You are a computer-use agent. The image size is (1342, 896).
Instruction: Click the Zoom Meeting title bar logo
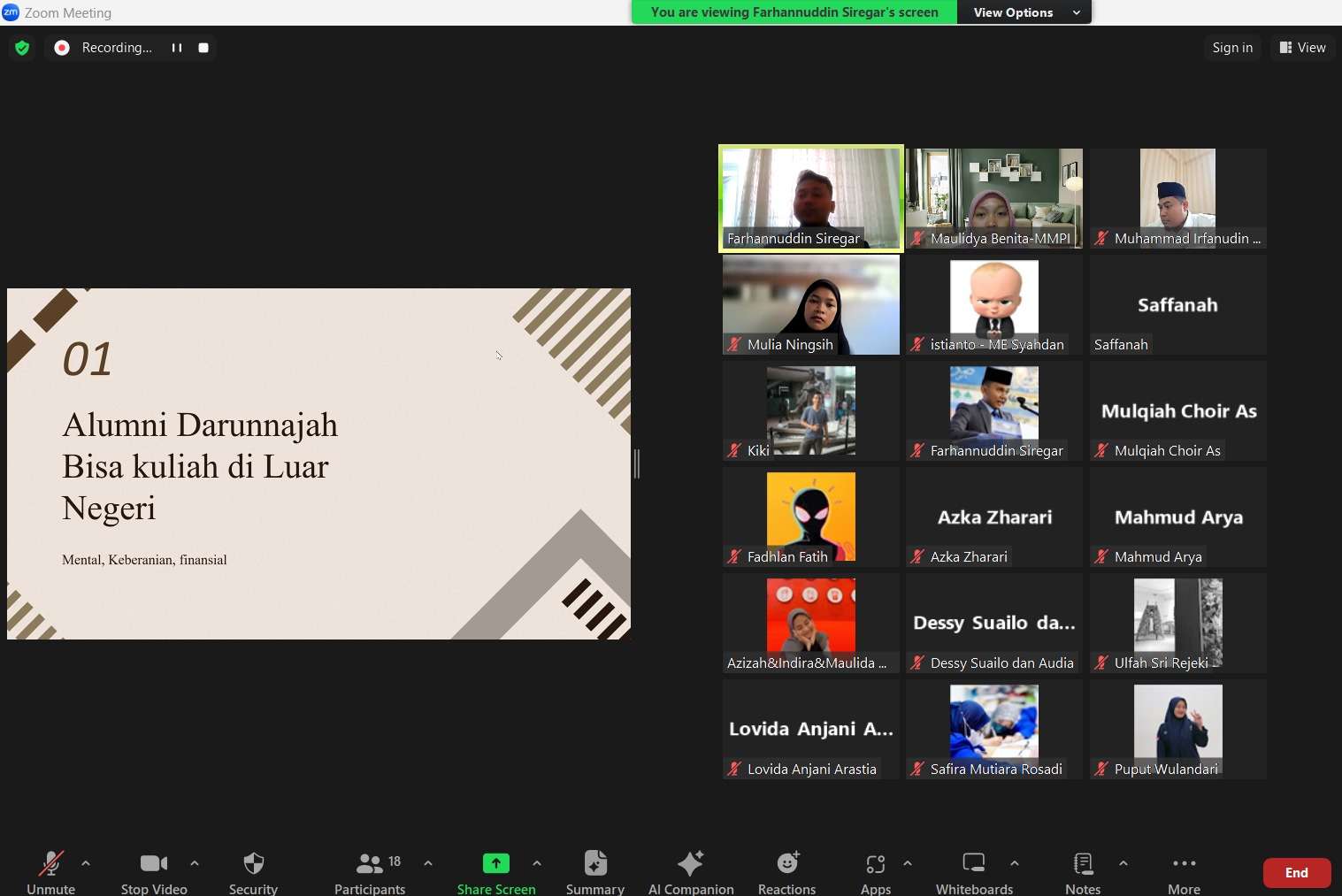[11, 12]
